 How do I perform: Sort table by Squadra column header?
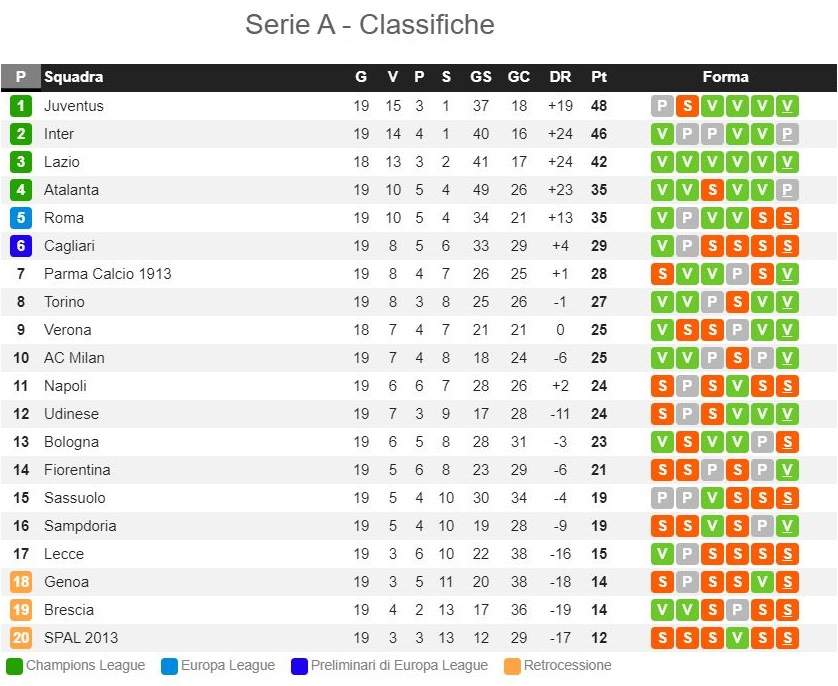coord(73,77)
